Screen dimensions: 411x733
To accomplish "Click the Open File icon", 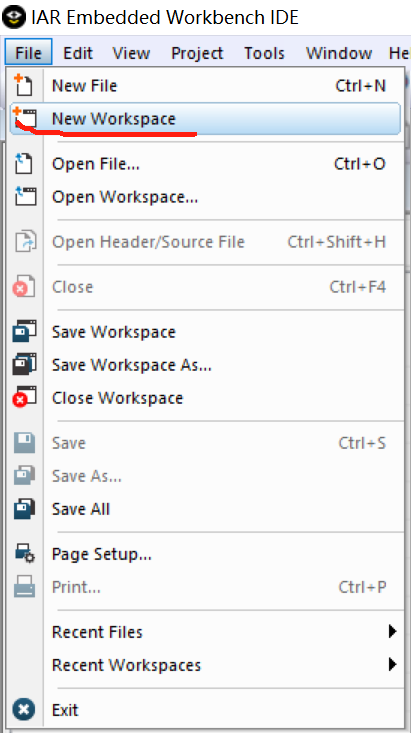I will tap(23, 164).
